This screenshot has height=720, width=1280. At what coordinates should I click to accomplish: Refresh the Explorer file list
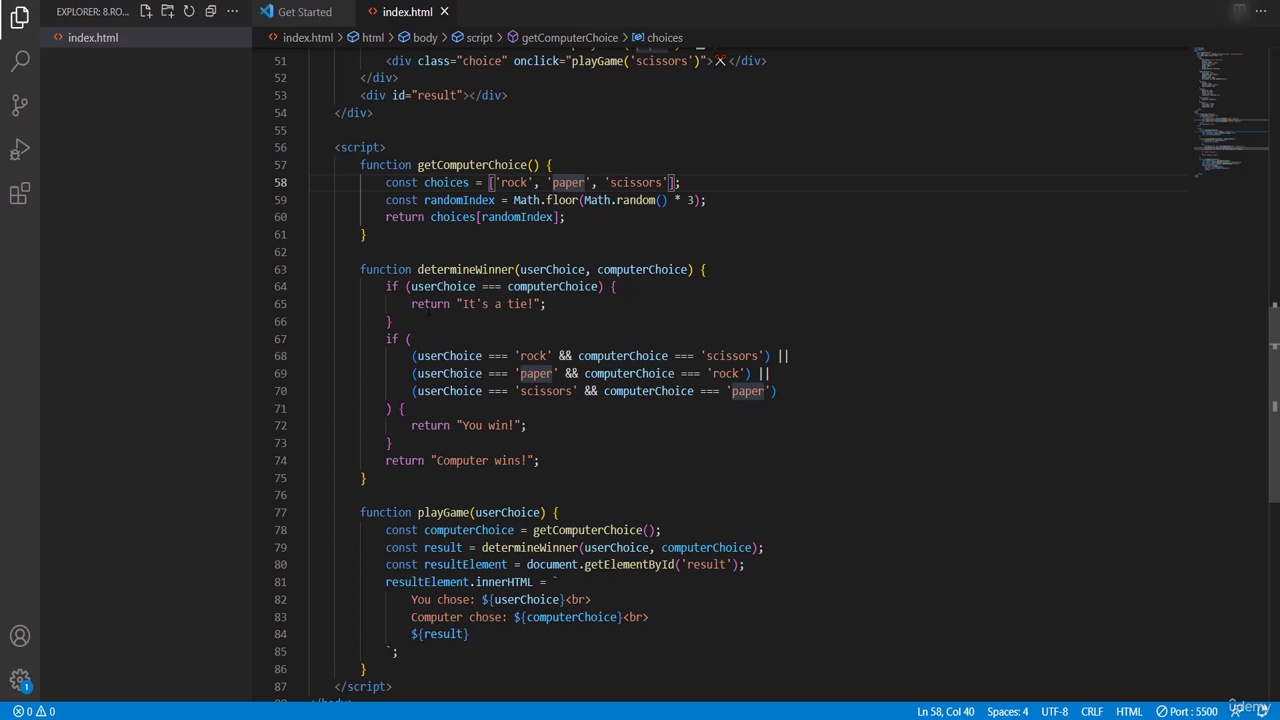click(189, 12)
